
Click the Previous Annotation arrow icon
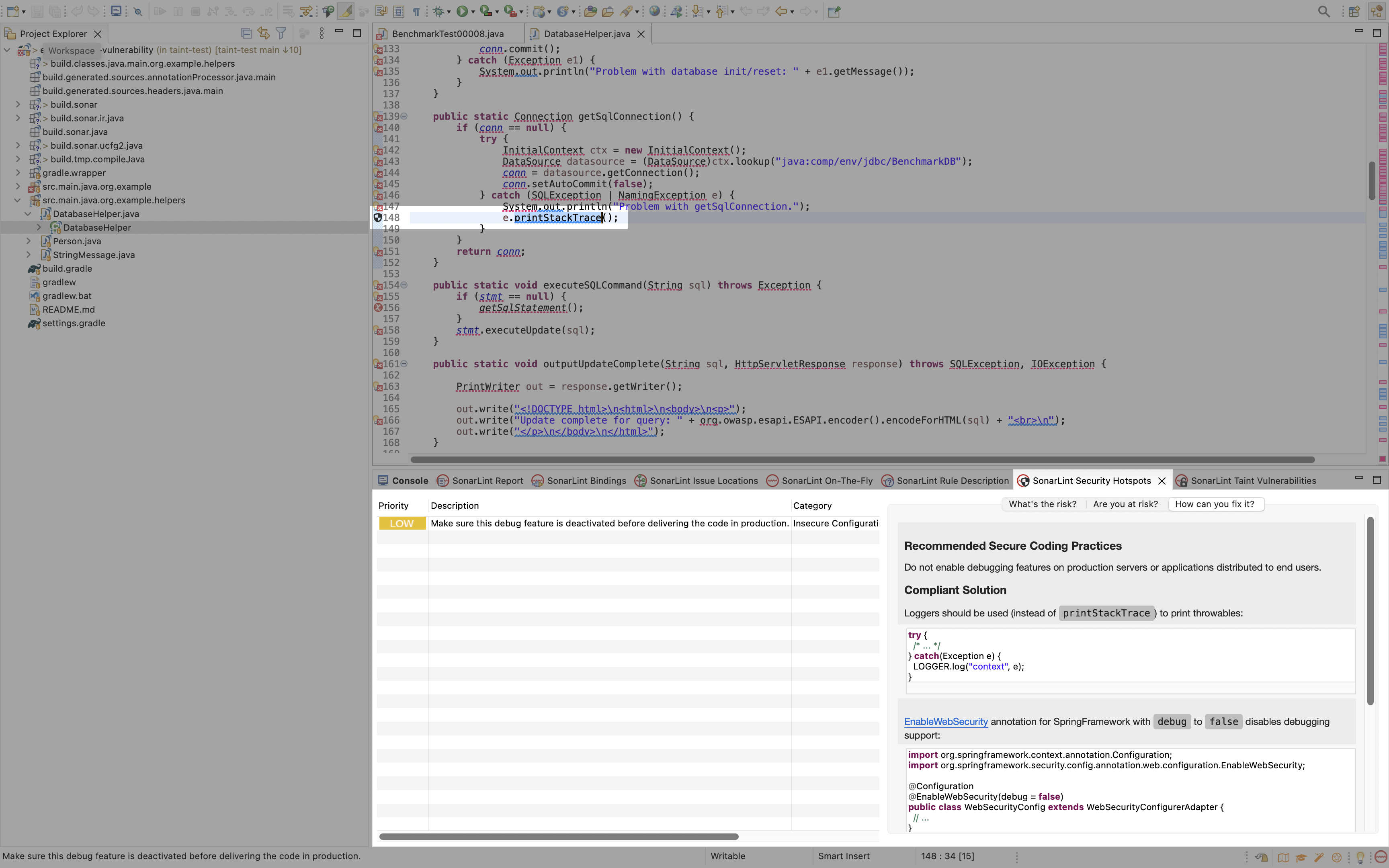point(721,12)
